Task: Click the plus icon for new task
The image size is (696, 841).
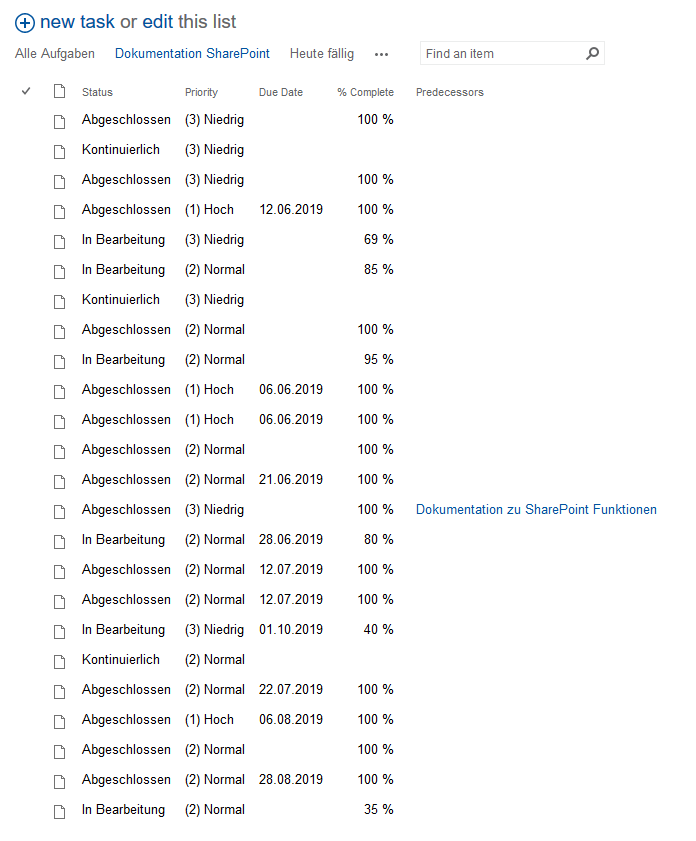Action: coord(25,22)
